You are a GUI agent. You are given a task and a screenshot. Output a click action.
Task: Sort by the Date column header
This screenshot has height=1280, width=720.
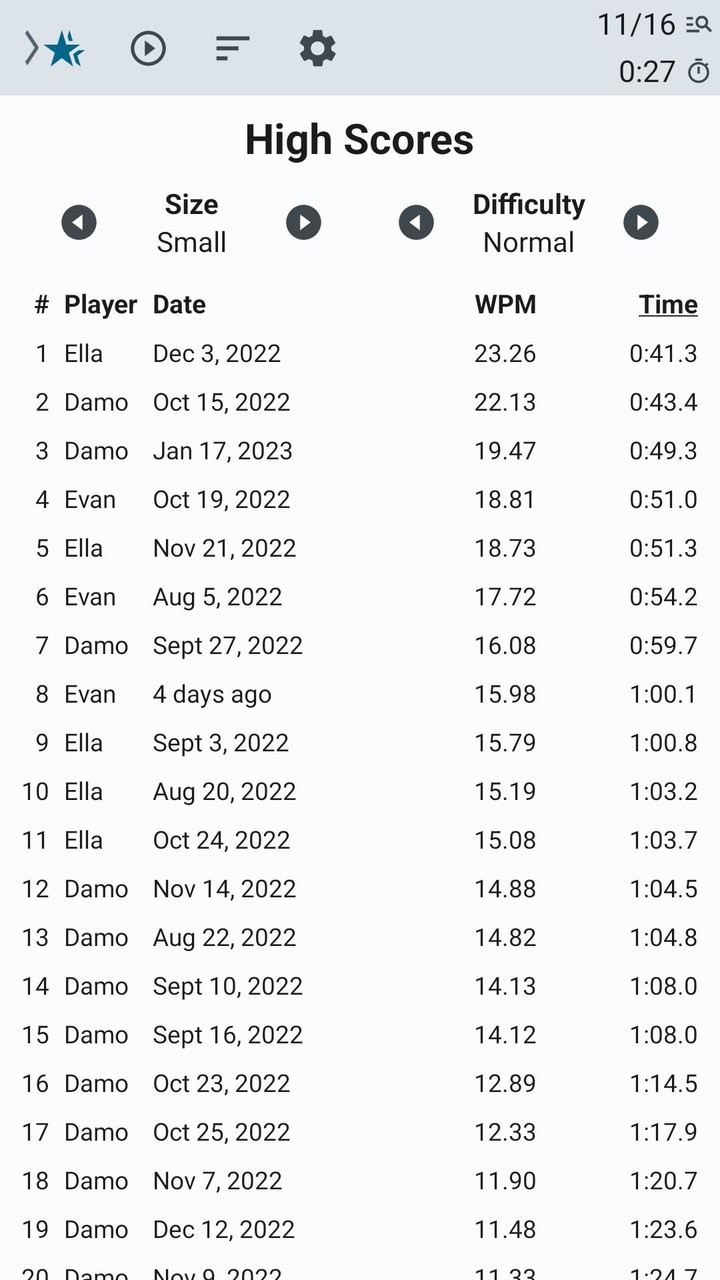click(x=179, y=305)
